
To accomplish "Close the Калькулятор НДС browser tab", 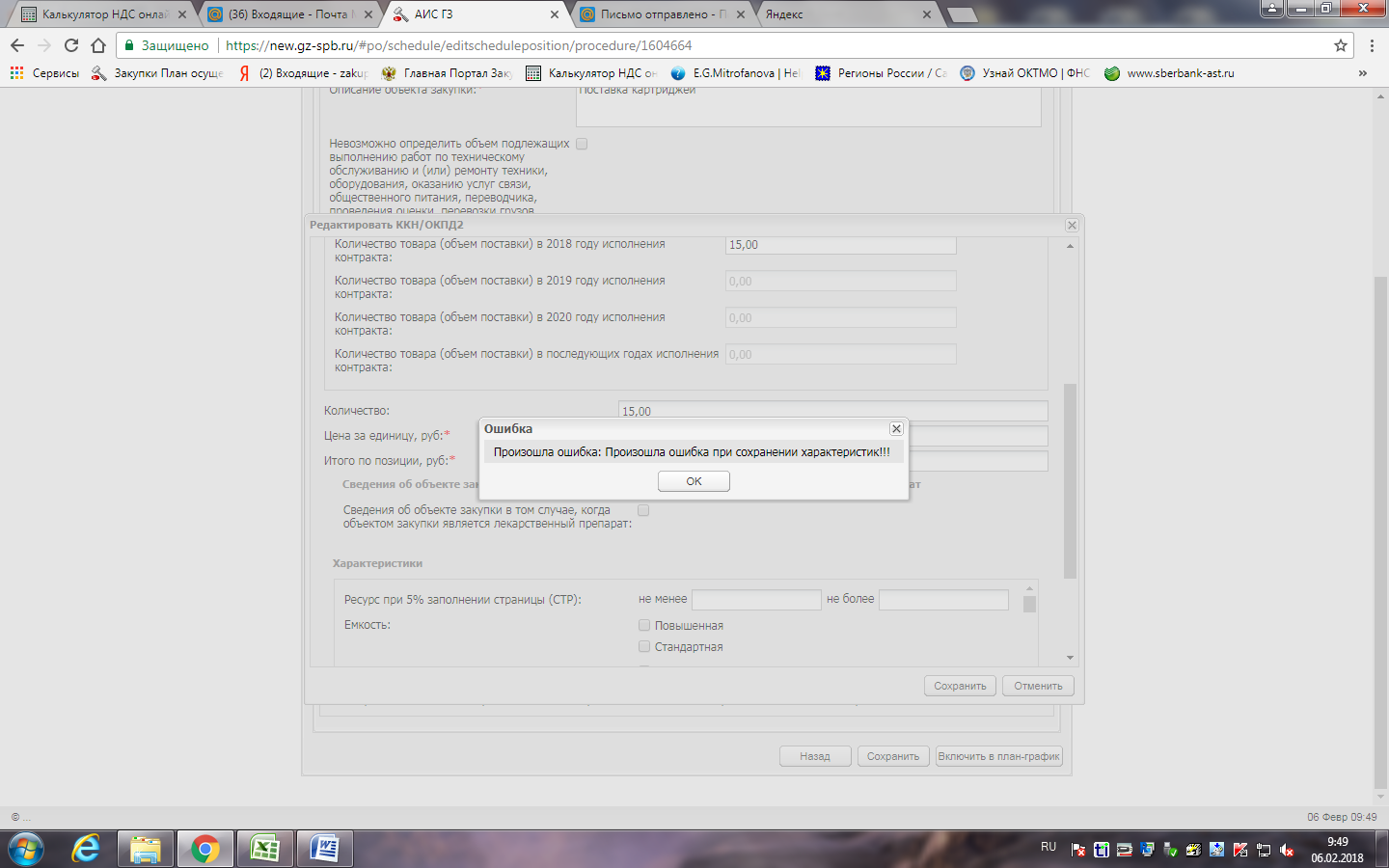I will [x=182, y=14].
